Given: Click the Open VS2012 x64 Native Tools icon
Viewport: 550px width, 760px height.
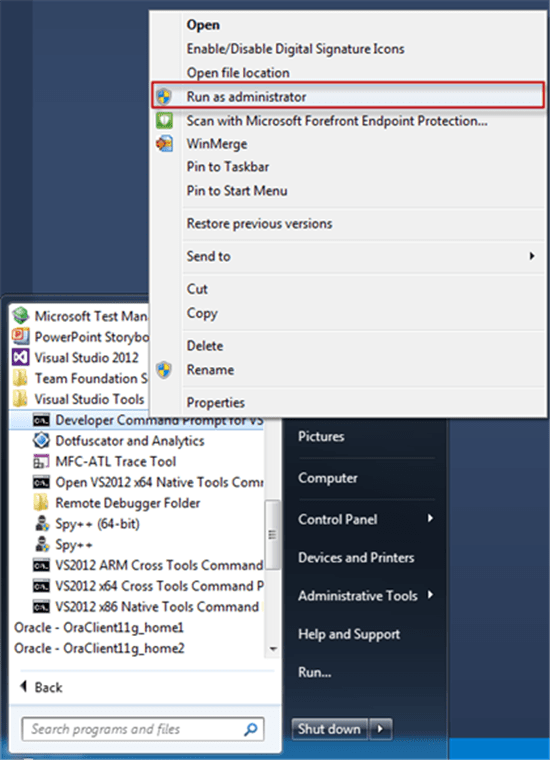Looking at the screenshot, I should pos(41,482).
